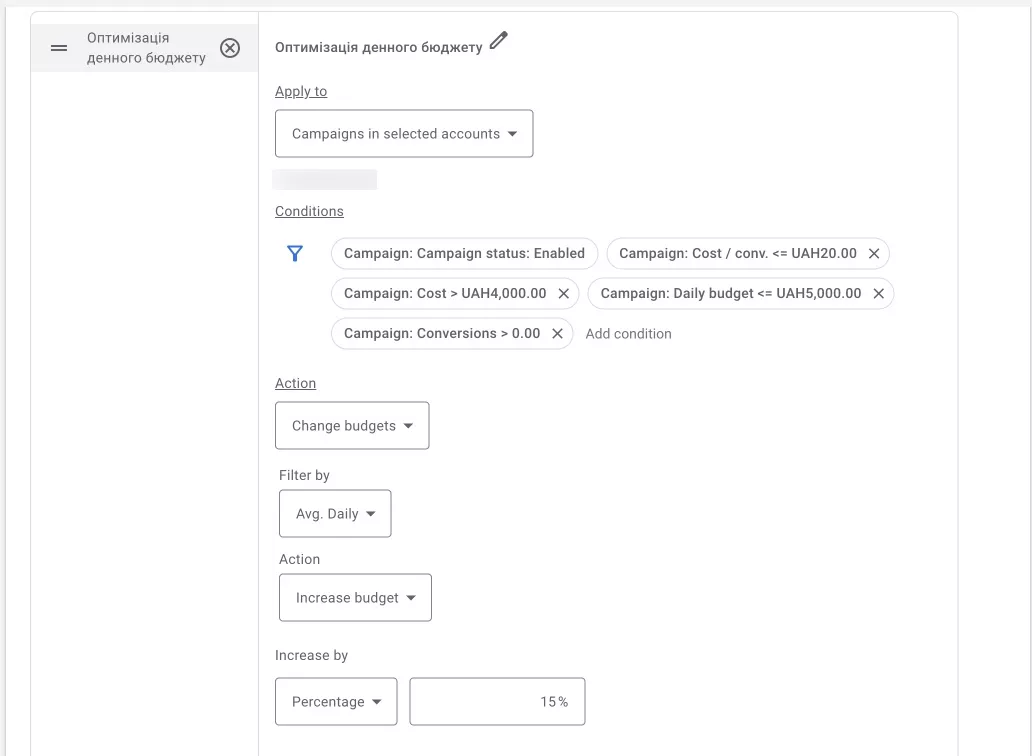This screenshot has width=1032, height=756.
Task: Remove rule with circled X icon
Action: [x=230, y=48]
